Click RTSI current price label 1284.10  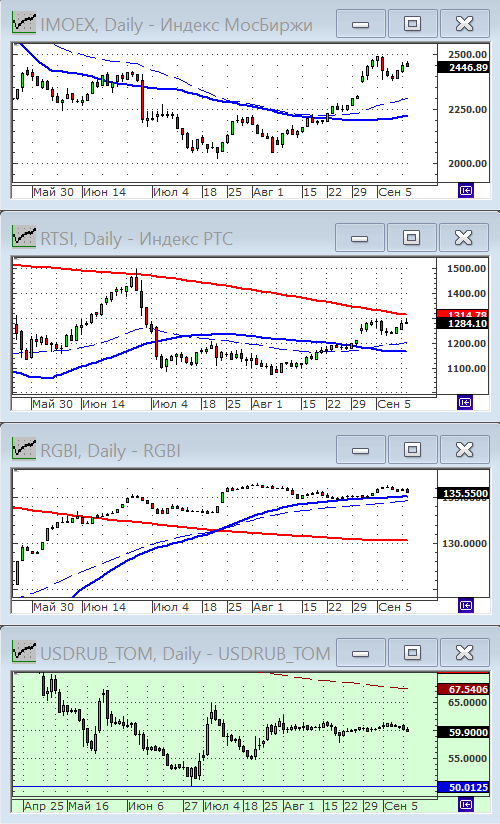[x=463, y=323]
